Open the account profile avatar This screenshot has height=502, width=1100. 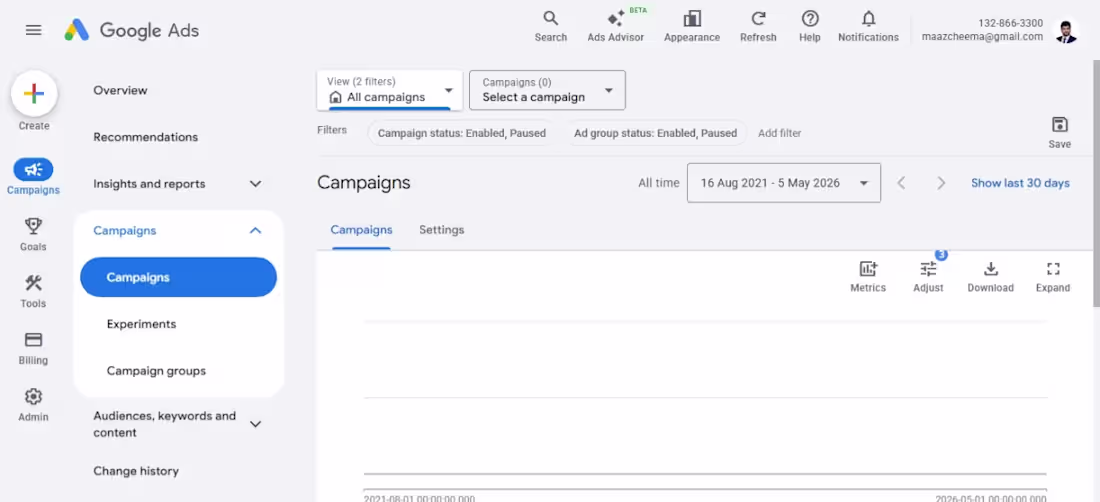[x=1066, y=31]
